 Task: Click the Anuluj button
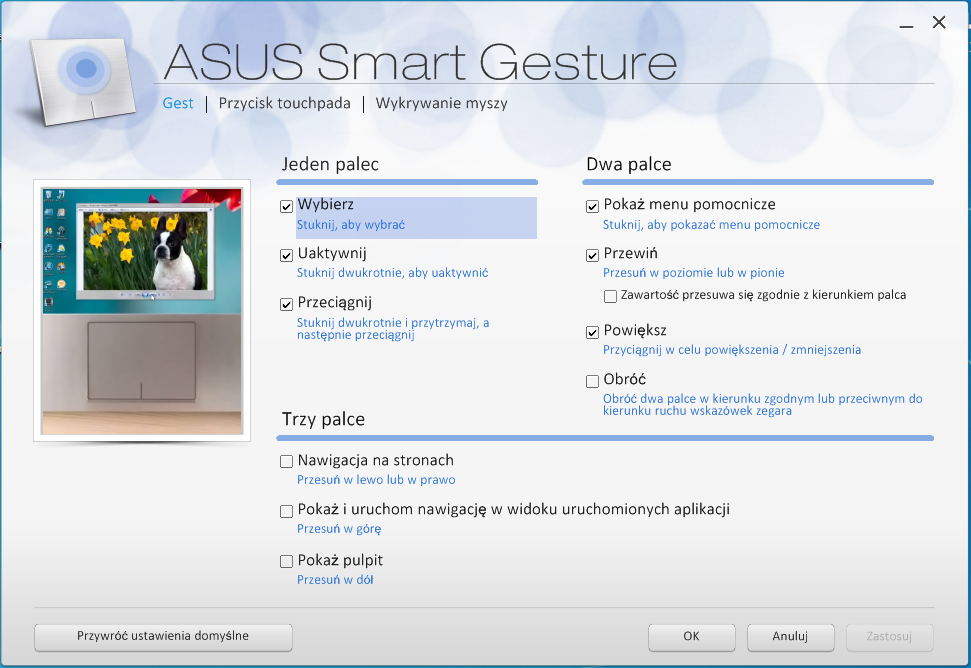tap(790, 637)
